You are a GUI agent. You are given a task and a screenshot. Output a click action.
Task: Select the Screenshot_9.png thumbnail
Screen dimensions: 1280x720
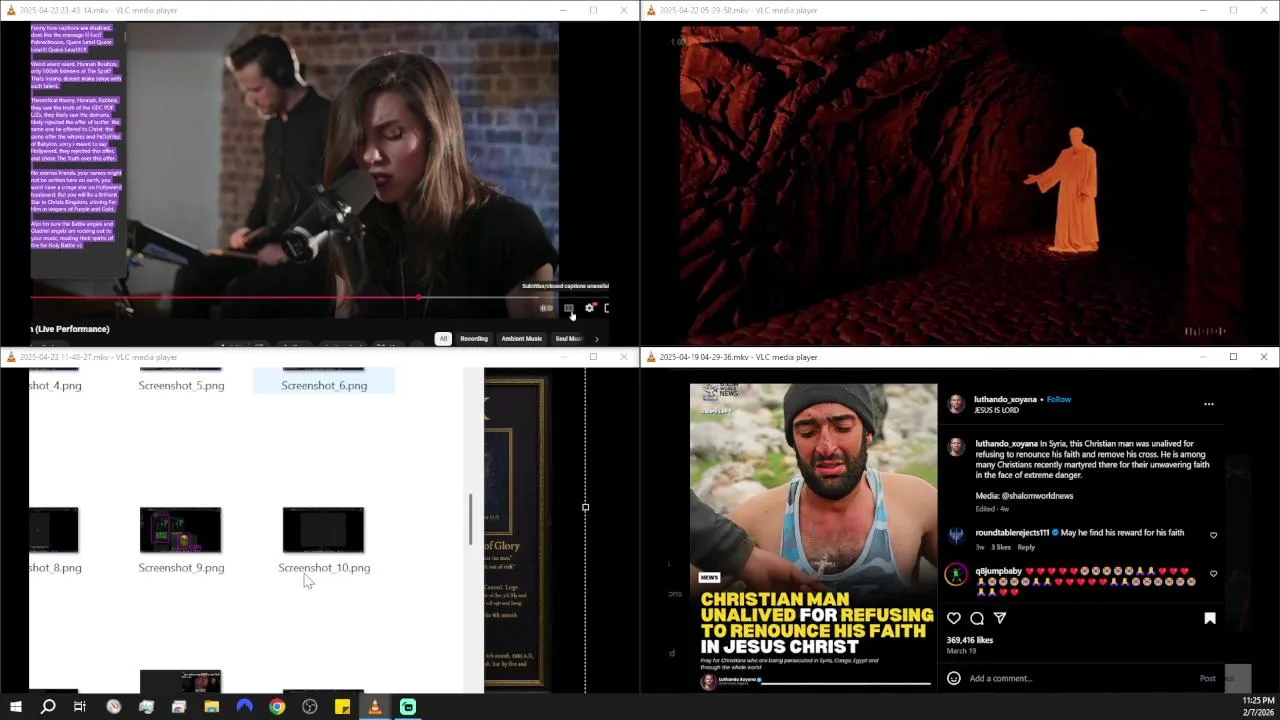coord(181,529)
